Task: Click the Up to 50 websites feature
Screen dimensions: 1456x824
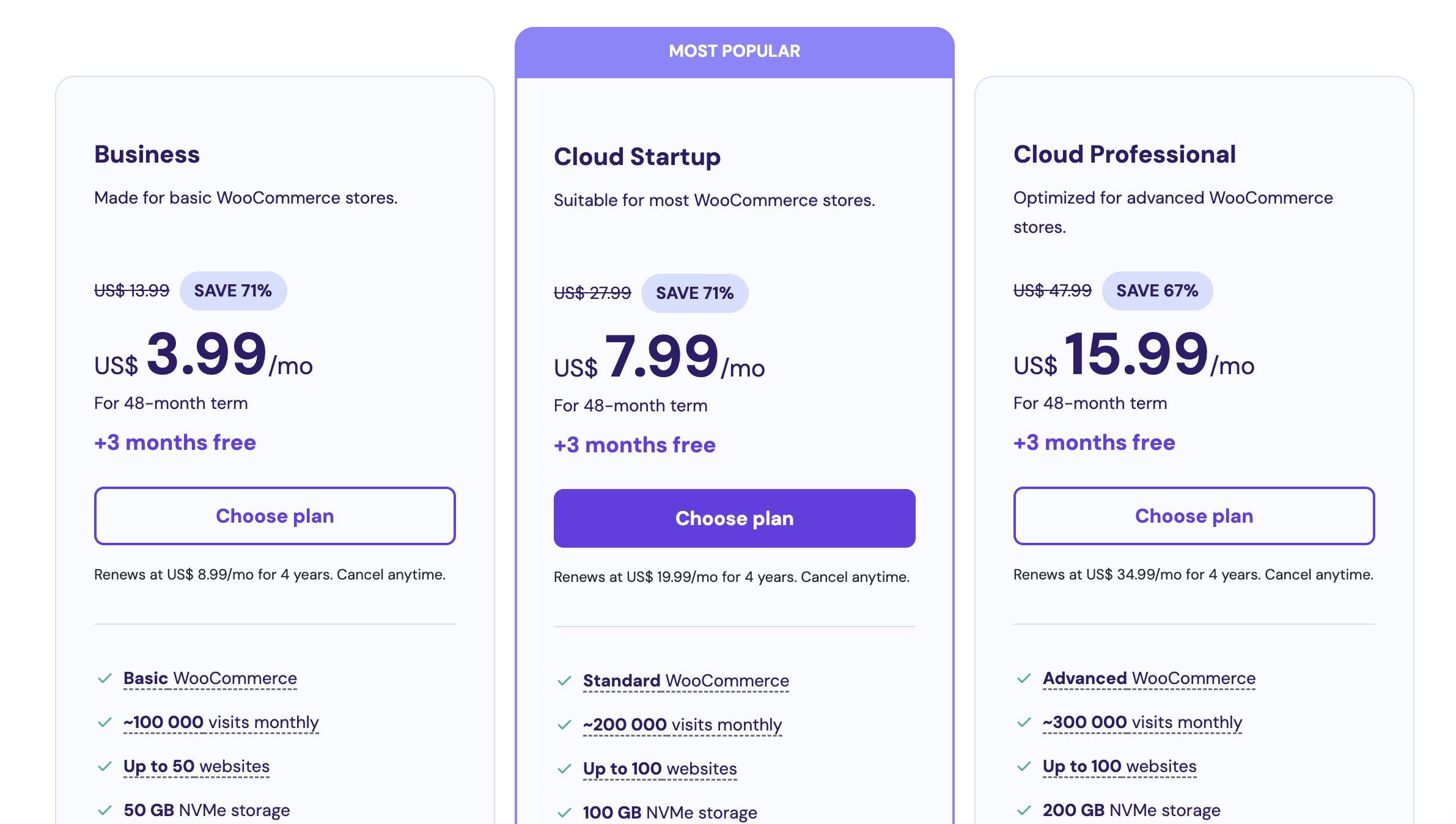Action: click(x=196, y=767)
